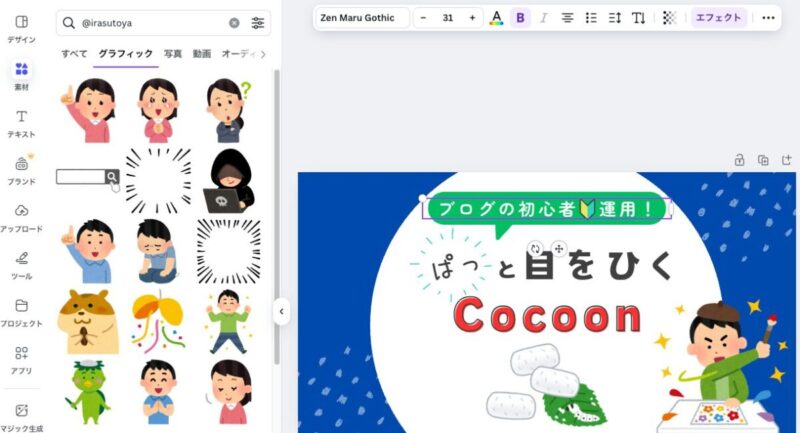Select the crying woman graphic
The height and width of the screenshot is (433, 800).
(x=159, y=111)
